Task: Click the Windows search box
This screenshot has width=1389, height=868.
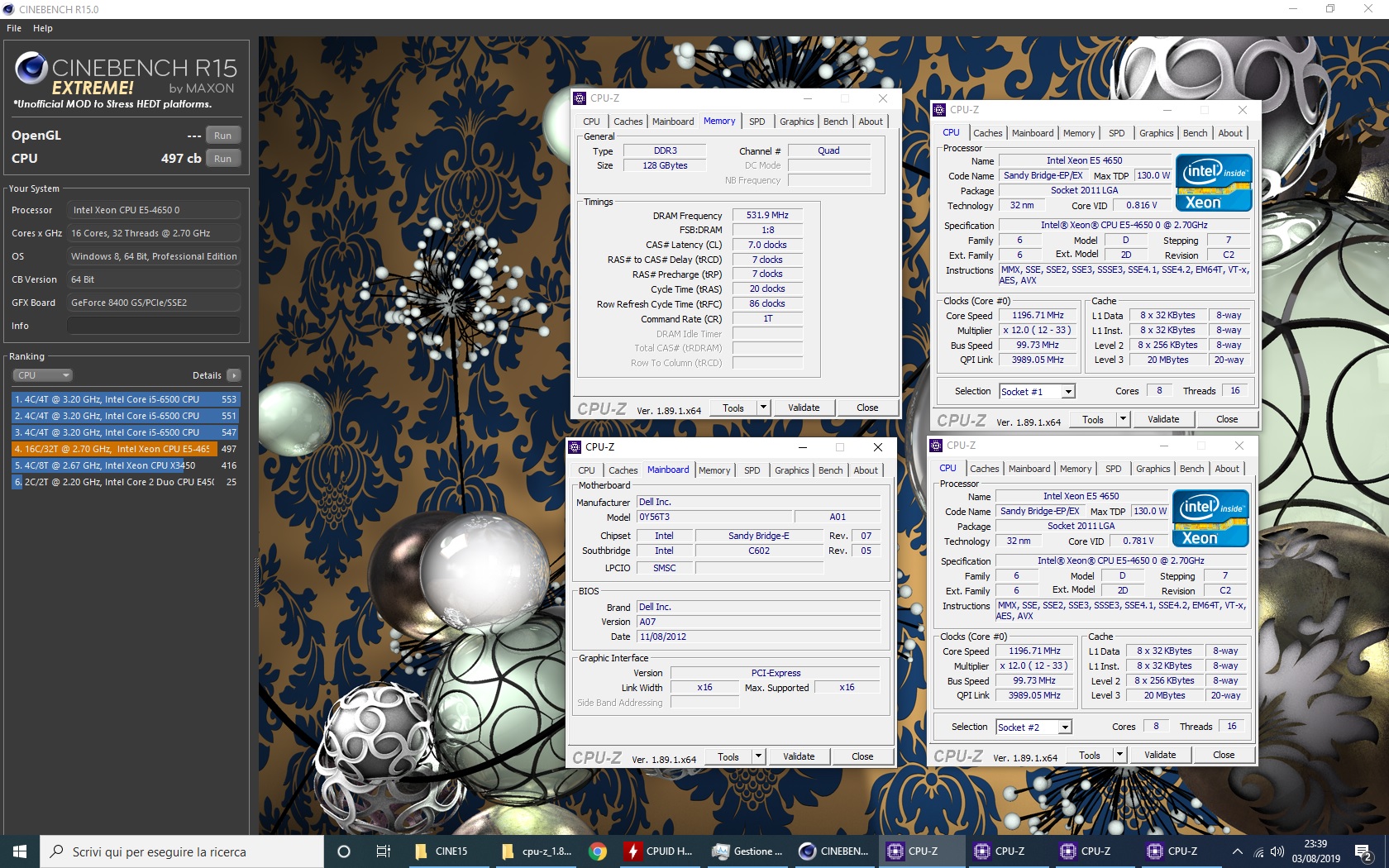Action: coord(182,851)
